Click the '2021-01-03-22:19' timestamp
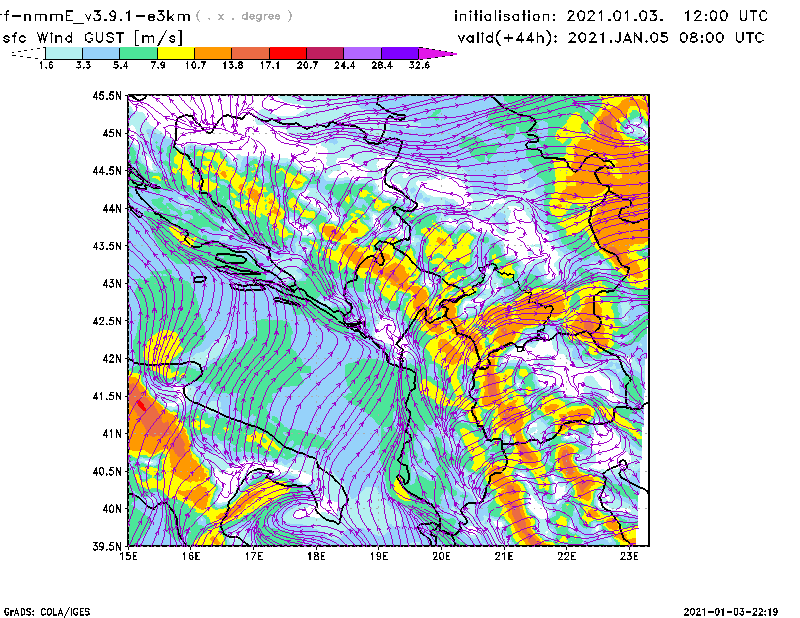Viewport: 800px width, 618px height. 731,612
